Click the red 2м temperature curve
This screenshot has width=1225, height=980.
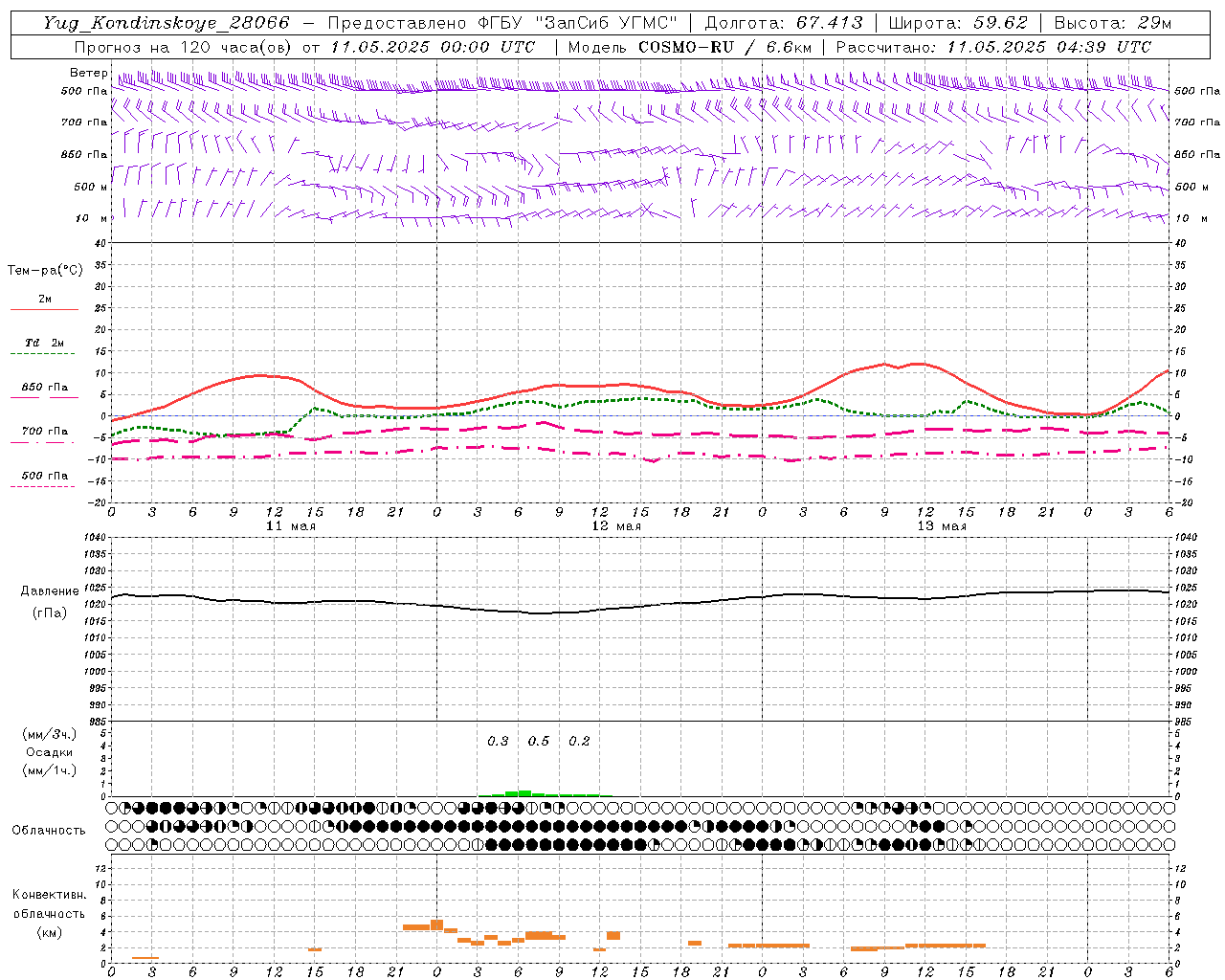tap(641, 387)
